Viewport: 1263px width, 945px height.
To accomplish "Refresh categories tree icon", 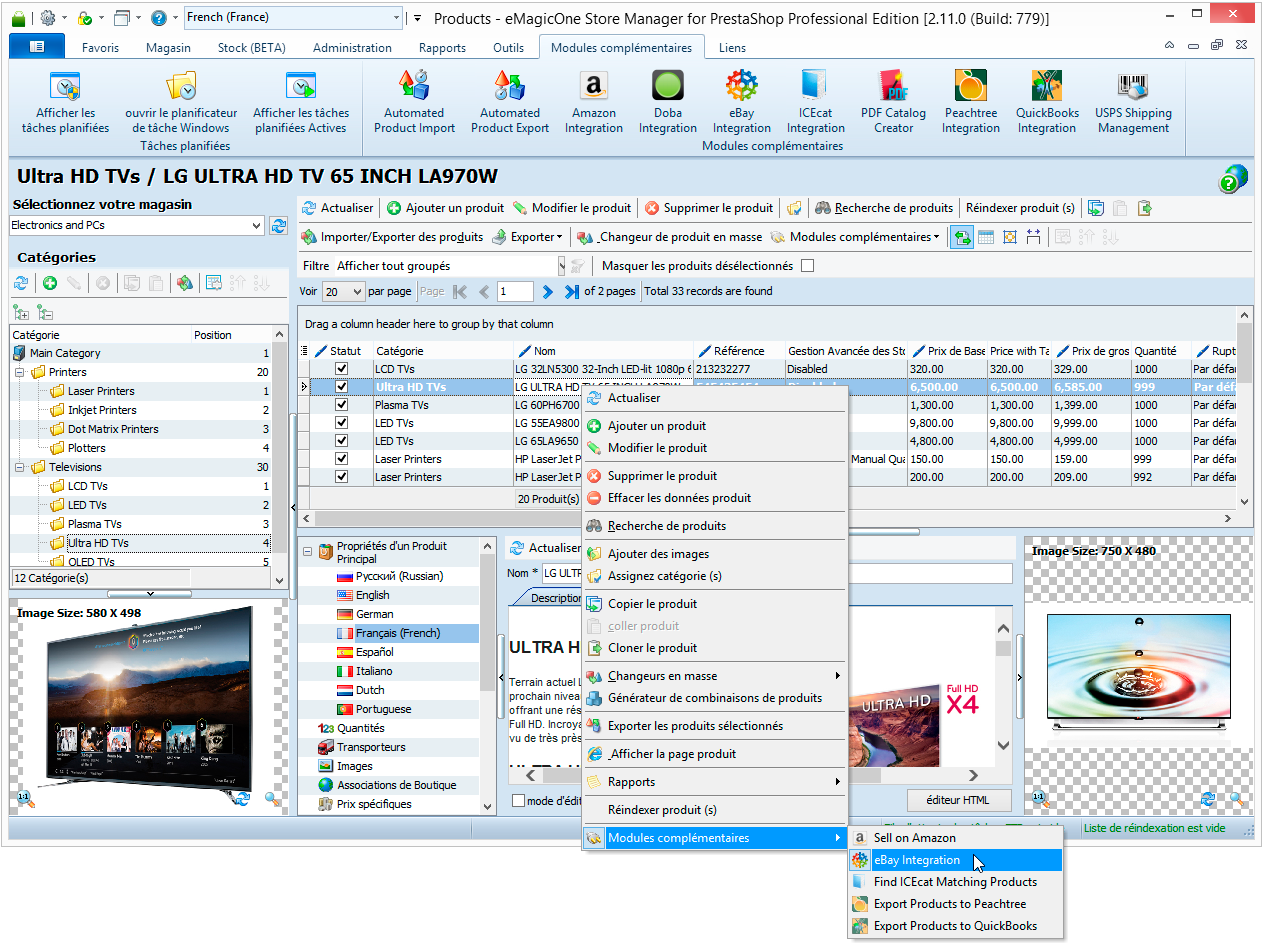I will tap(21, 284).
